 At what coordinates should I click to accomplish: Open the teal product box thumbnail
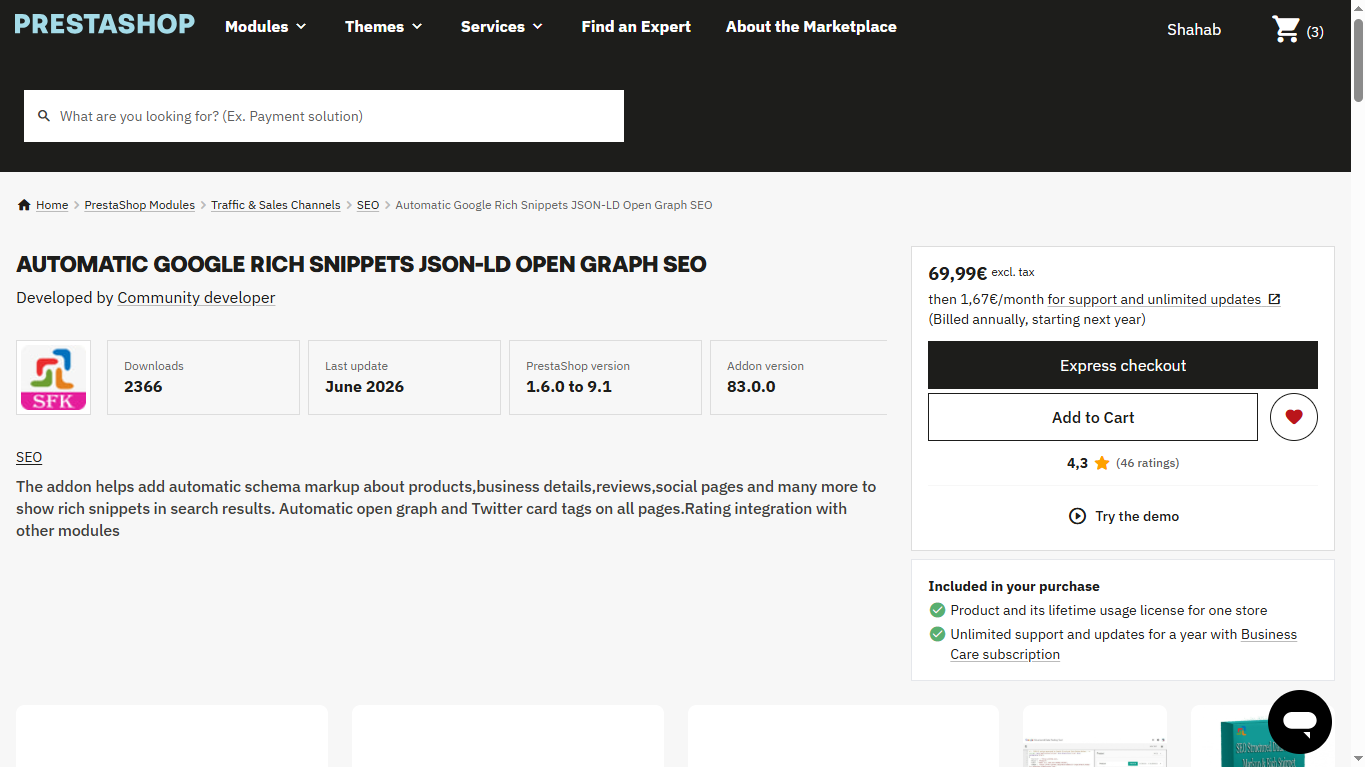pyautogui.click(x=1262, y=736)
